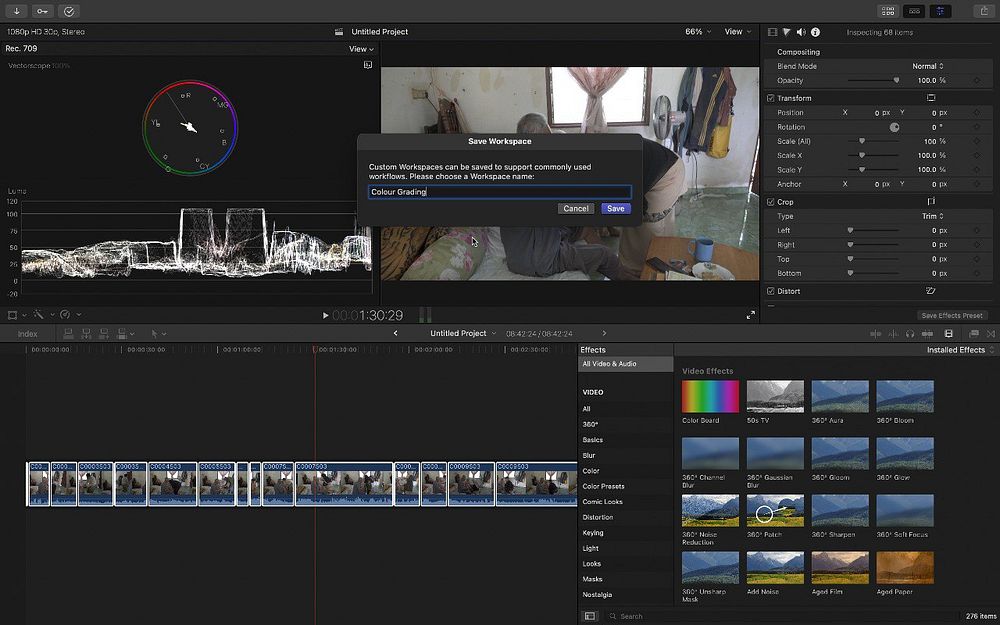Screen dimensions: 1000x625
Task: Open the audio inspector speaker icon
Action: (800, 32)
